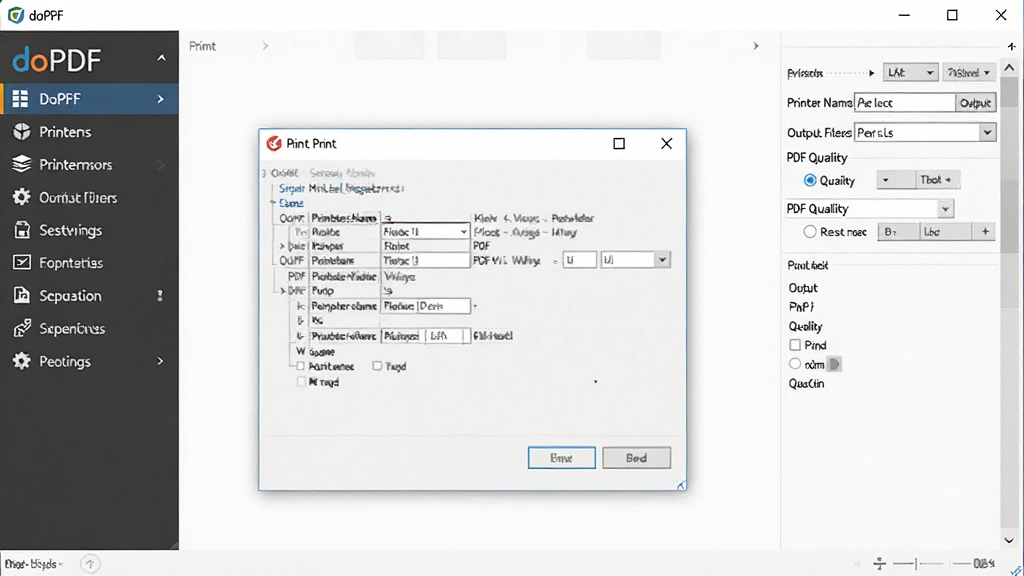Click the Tbol + button

(936, 180)
